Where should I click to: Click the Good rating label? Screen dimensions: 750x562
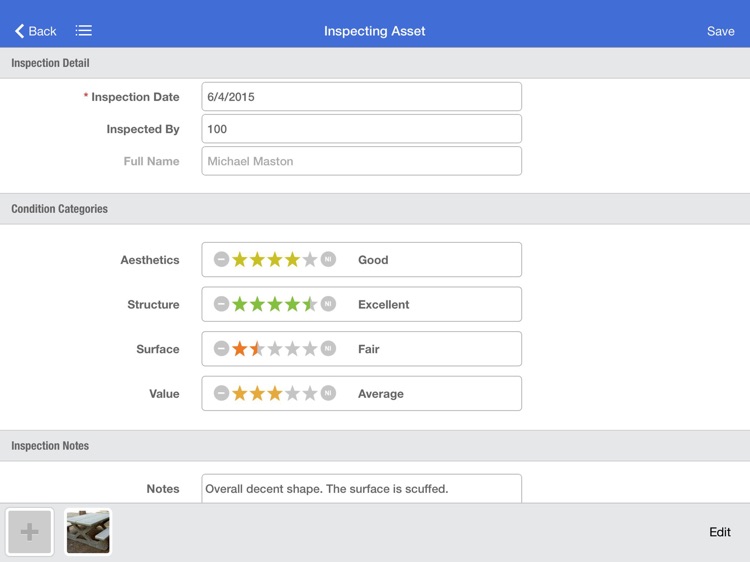click(x=373, y=260)
